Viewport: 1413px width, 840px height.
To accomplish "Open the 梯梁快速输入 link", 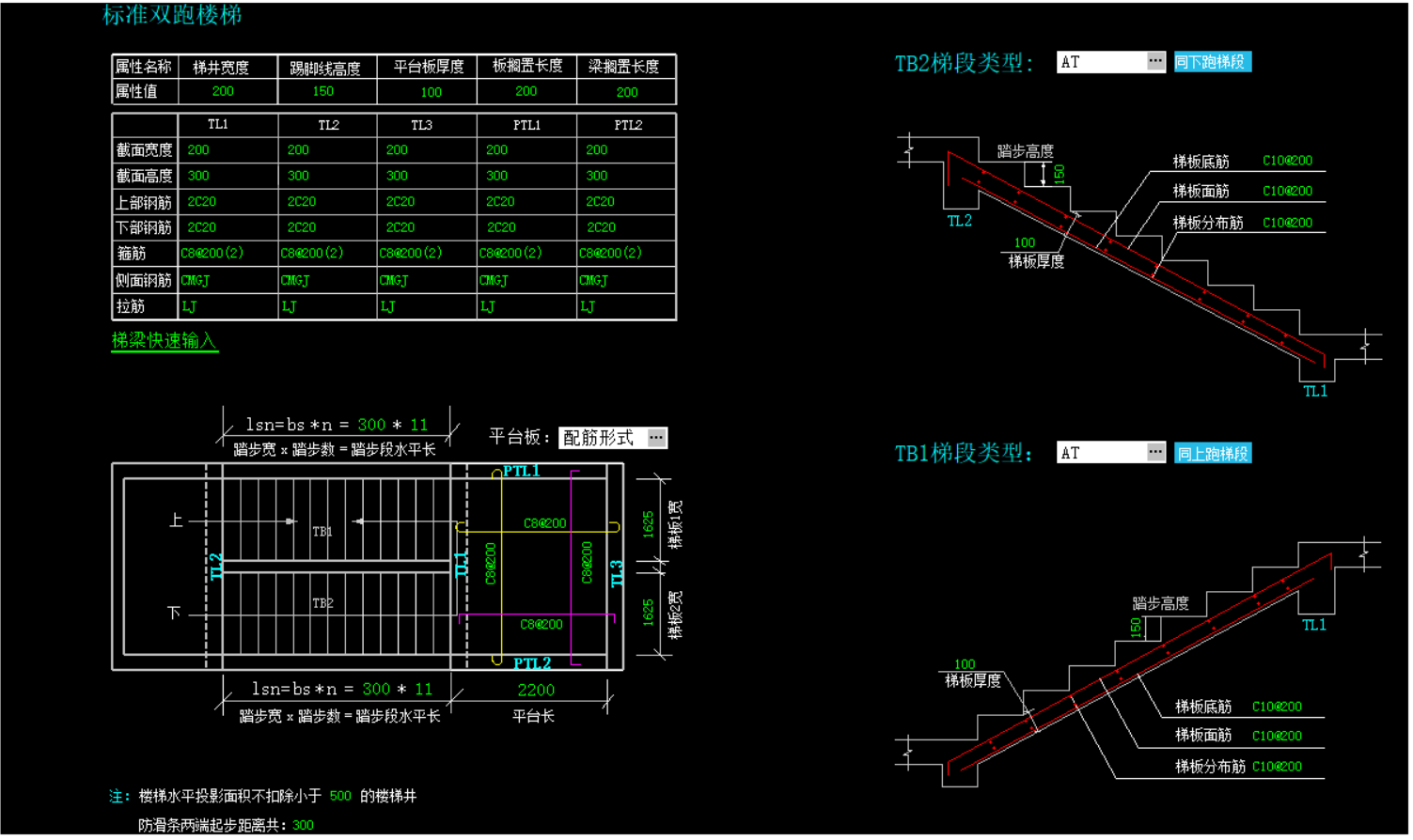I will [165, 341].
